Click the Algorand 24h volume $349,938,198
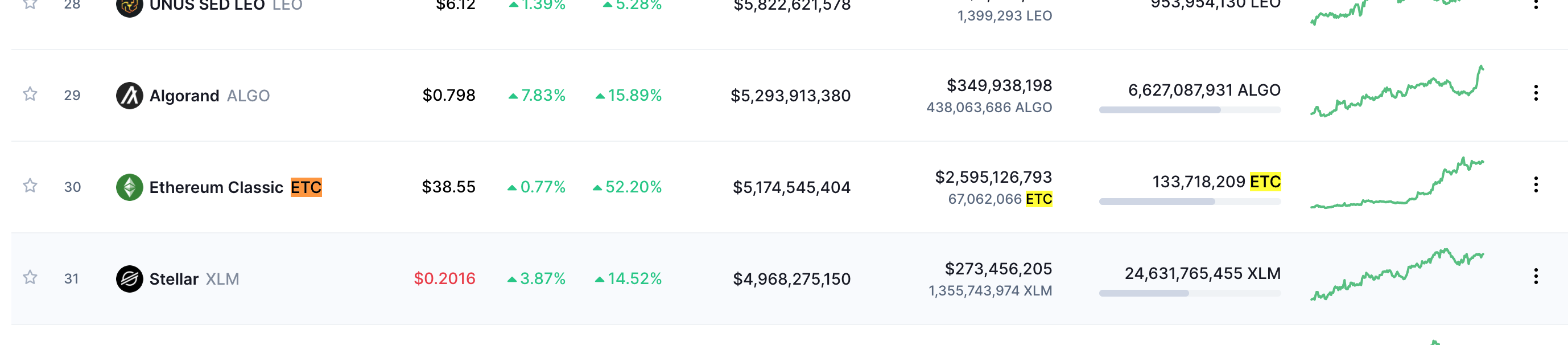The height and width of the screenshot is (345, 1568). pos(1000,85)
